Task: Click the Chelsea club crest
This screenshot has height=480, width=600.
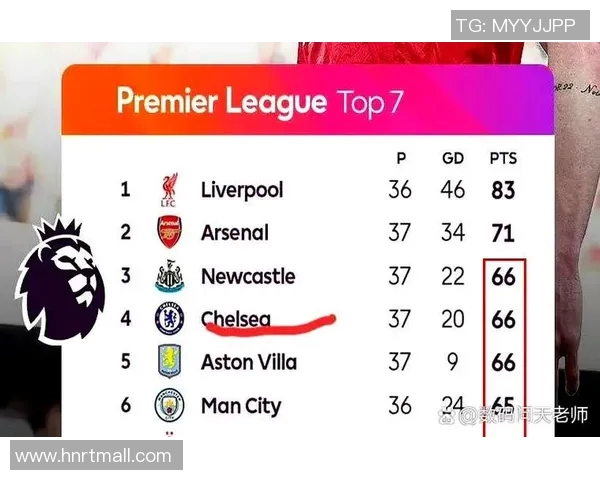Action: pos(169,320)
